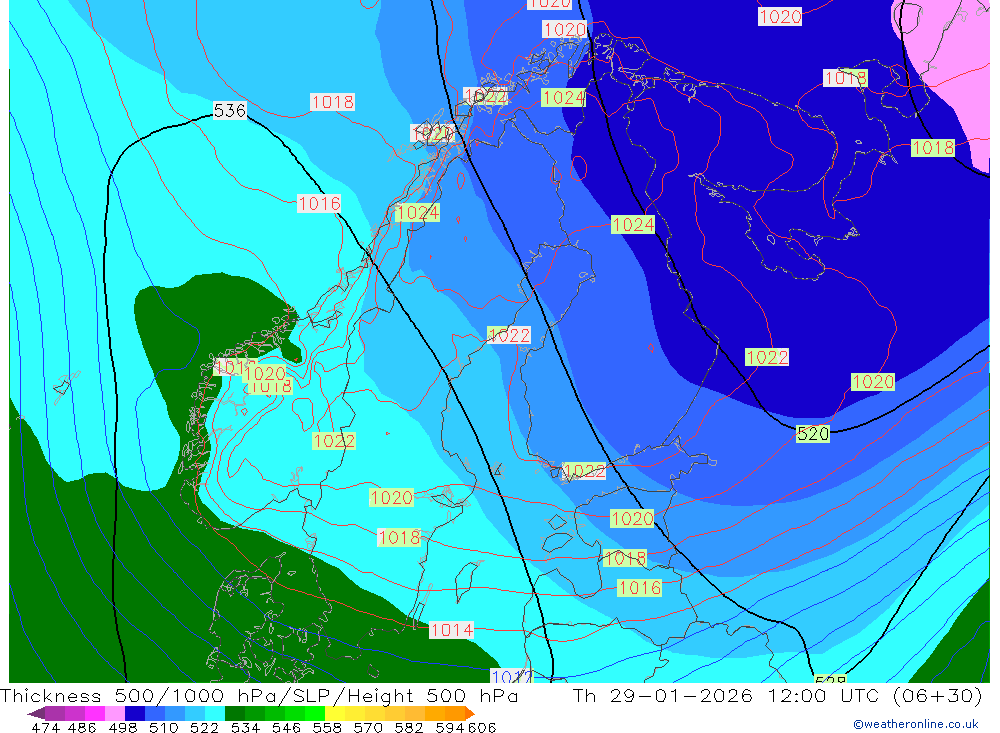Viewport: 1000px width, 733px height.
Task: Click the green-highlighted 1016 isobar label
Action: click(640, 588)
